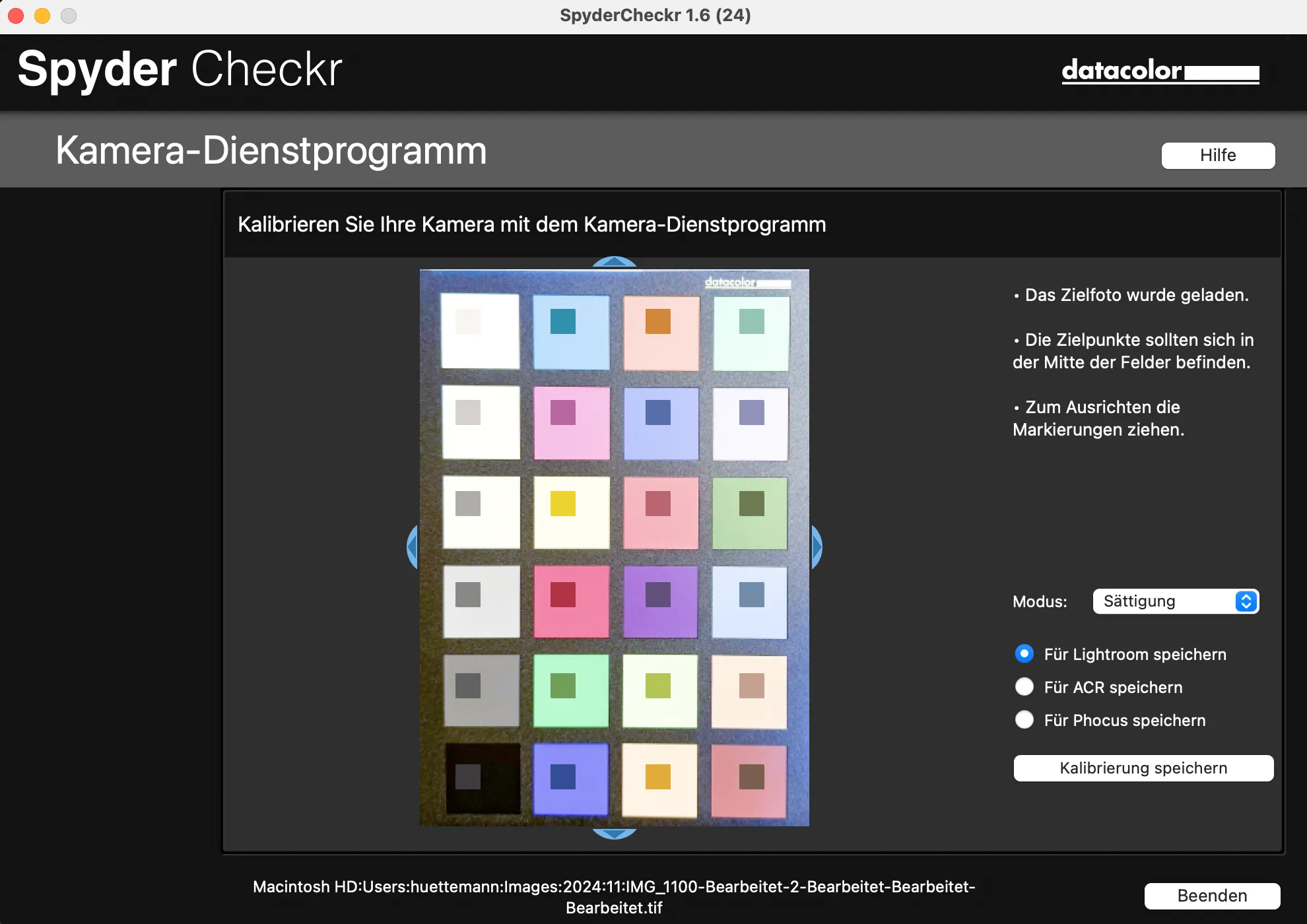Click the orange target in top row patch
This screenshot has width=1307, height=924.
658,321
